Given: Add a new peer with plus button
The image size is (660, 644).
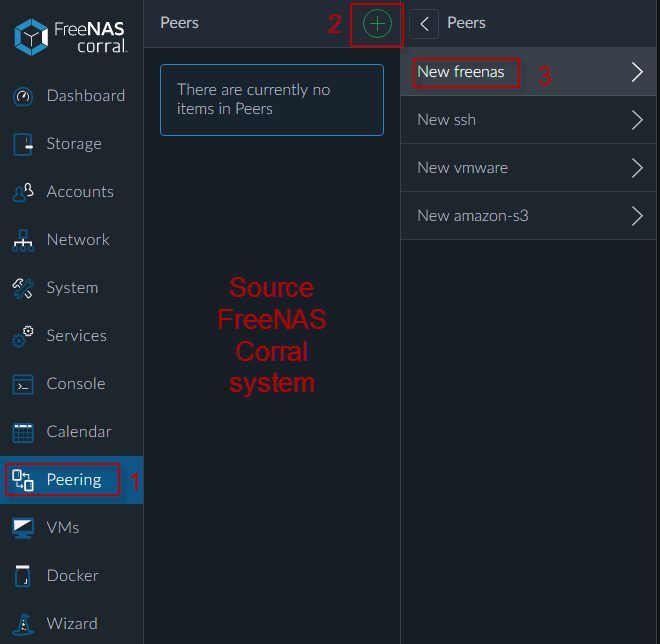Looking at the screenshot, I should (x=377, y=24).
